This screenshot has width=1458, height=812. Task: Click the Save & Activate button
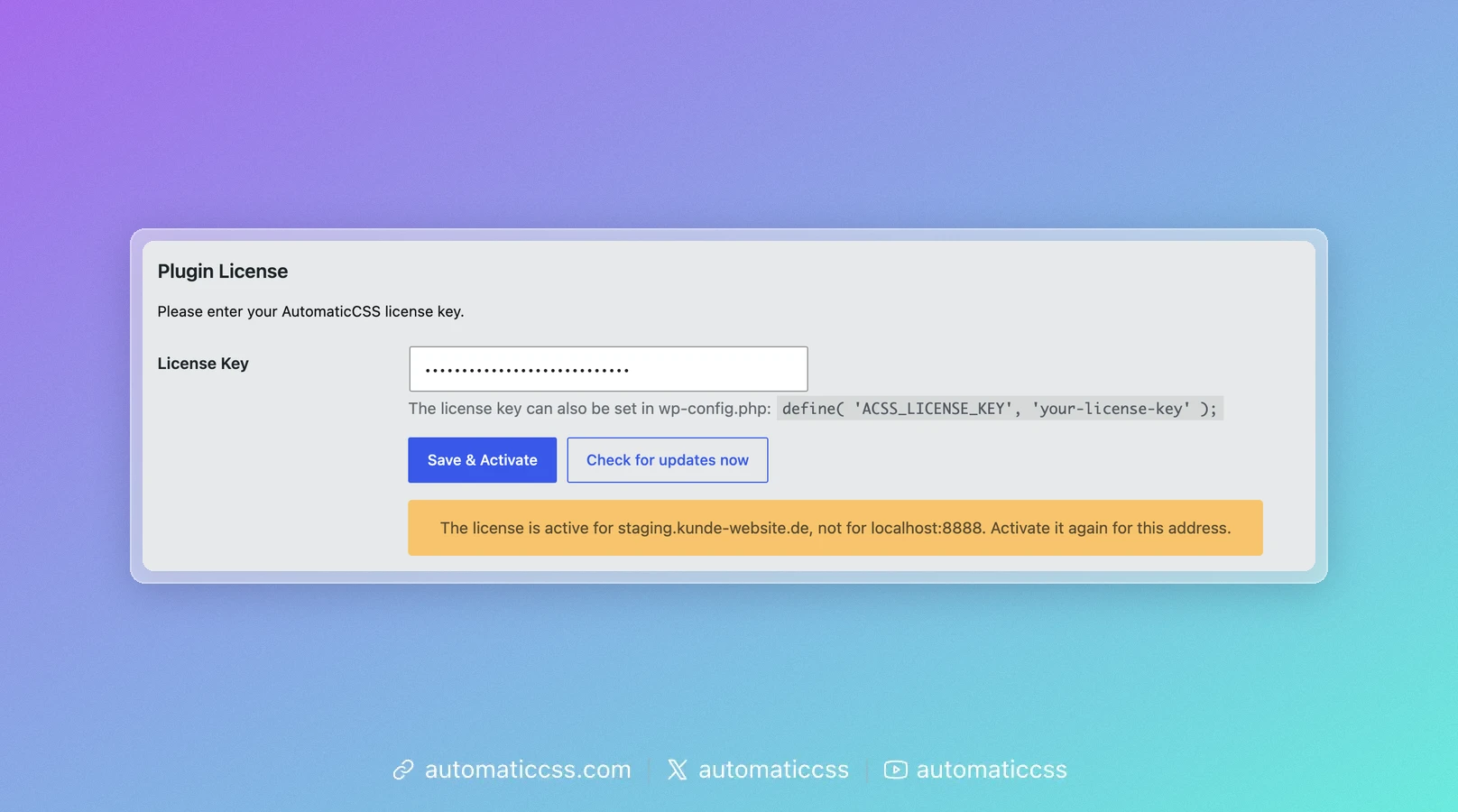point(482,460)
